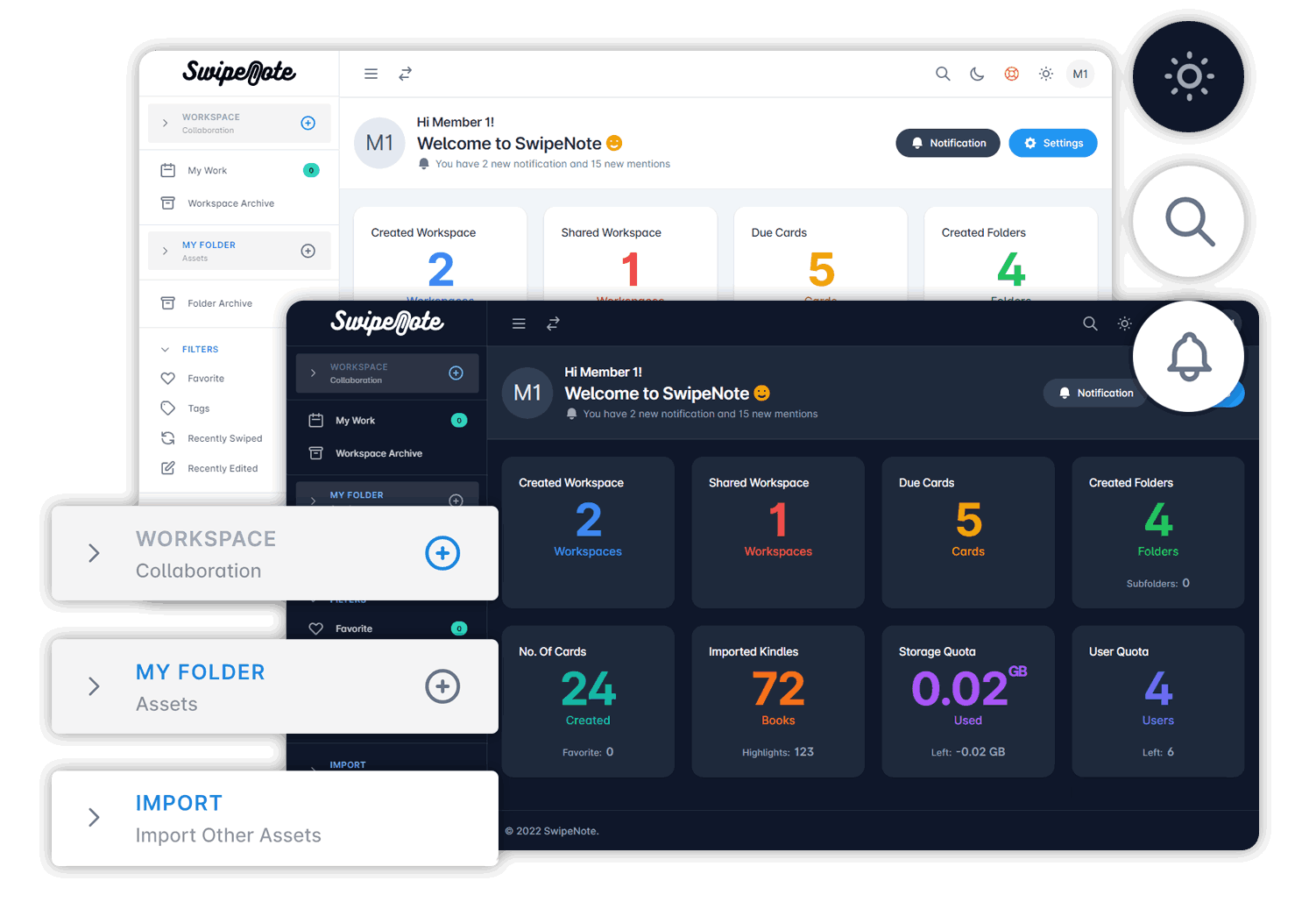Click plus on enlarged MY FOLDER card
This screenshot has width=1316, height=909.
pyautogui.click(x=442, y=686)
